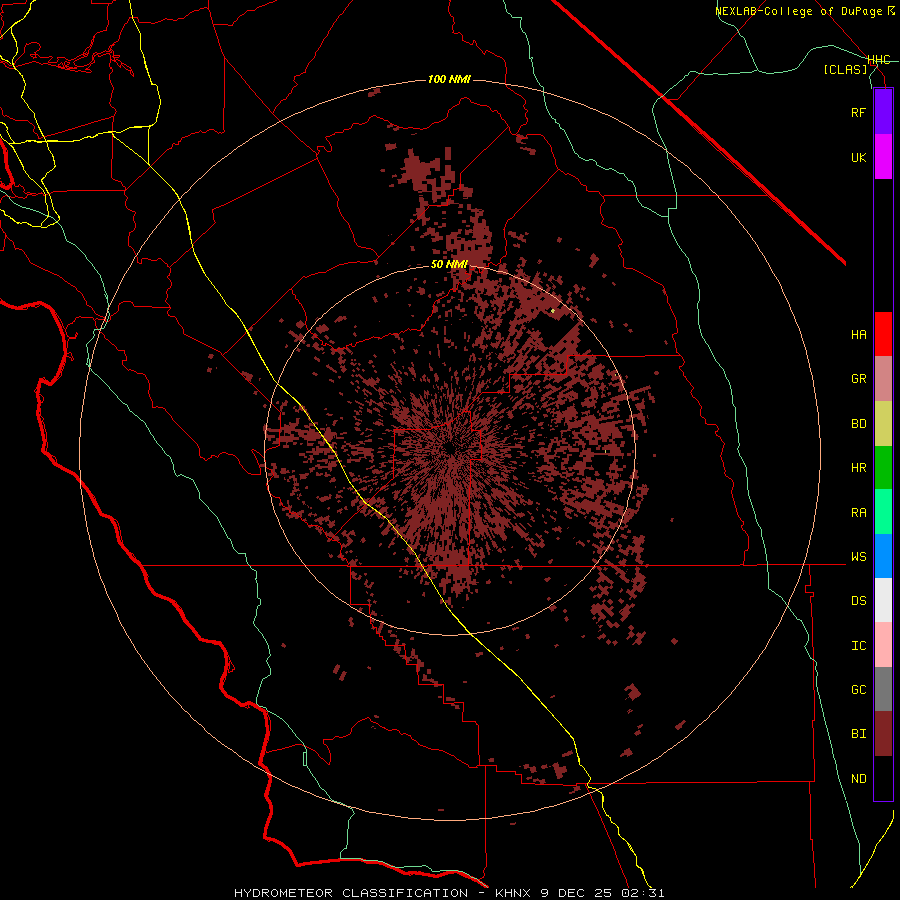Click the KHNX station identifier
This screenshot has height=900, width=900.
point(513,893)
